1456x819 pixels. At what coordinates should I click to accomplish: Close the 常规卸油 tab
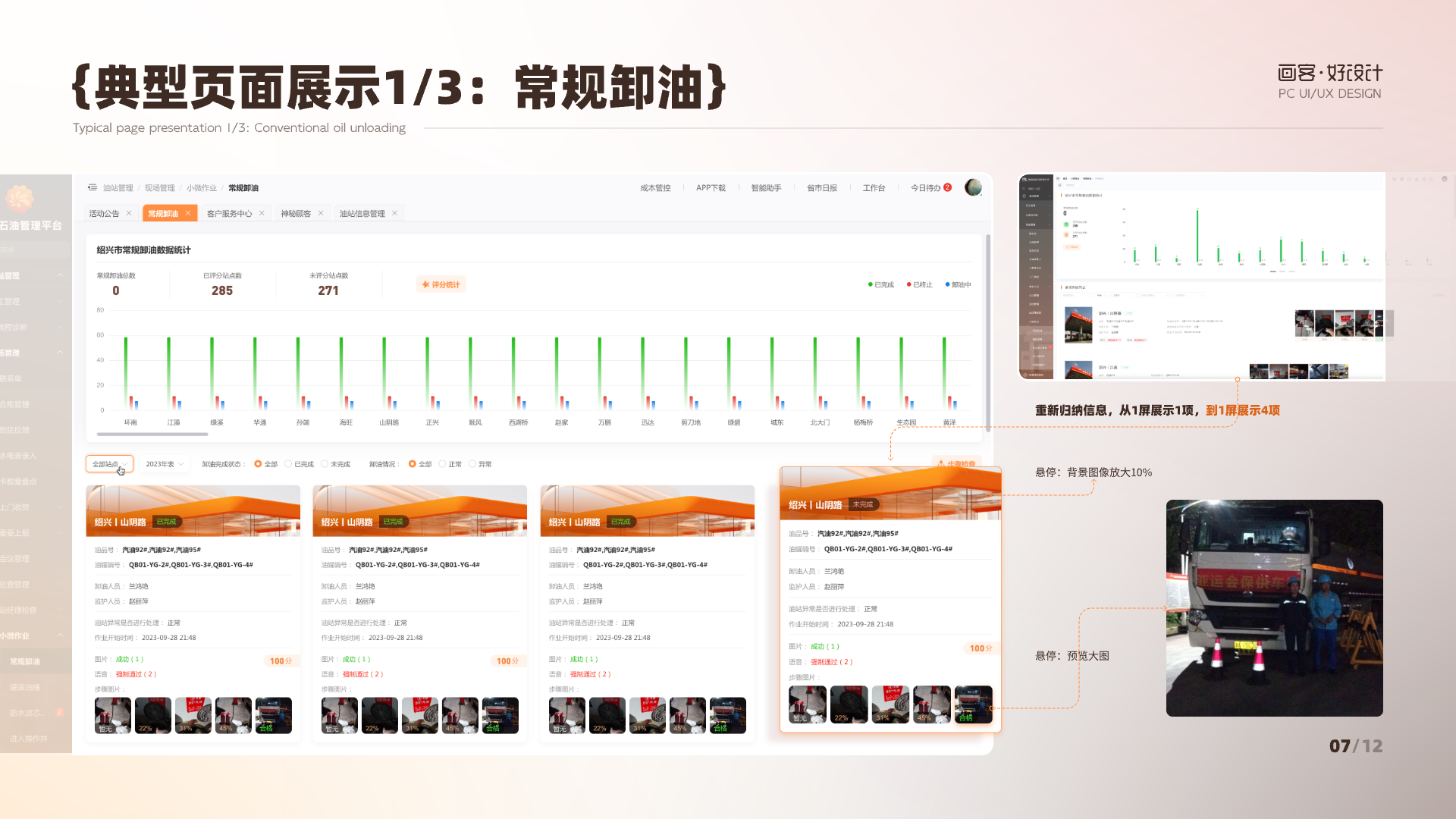click(x=188, y=213)
